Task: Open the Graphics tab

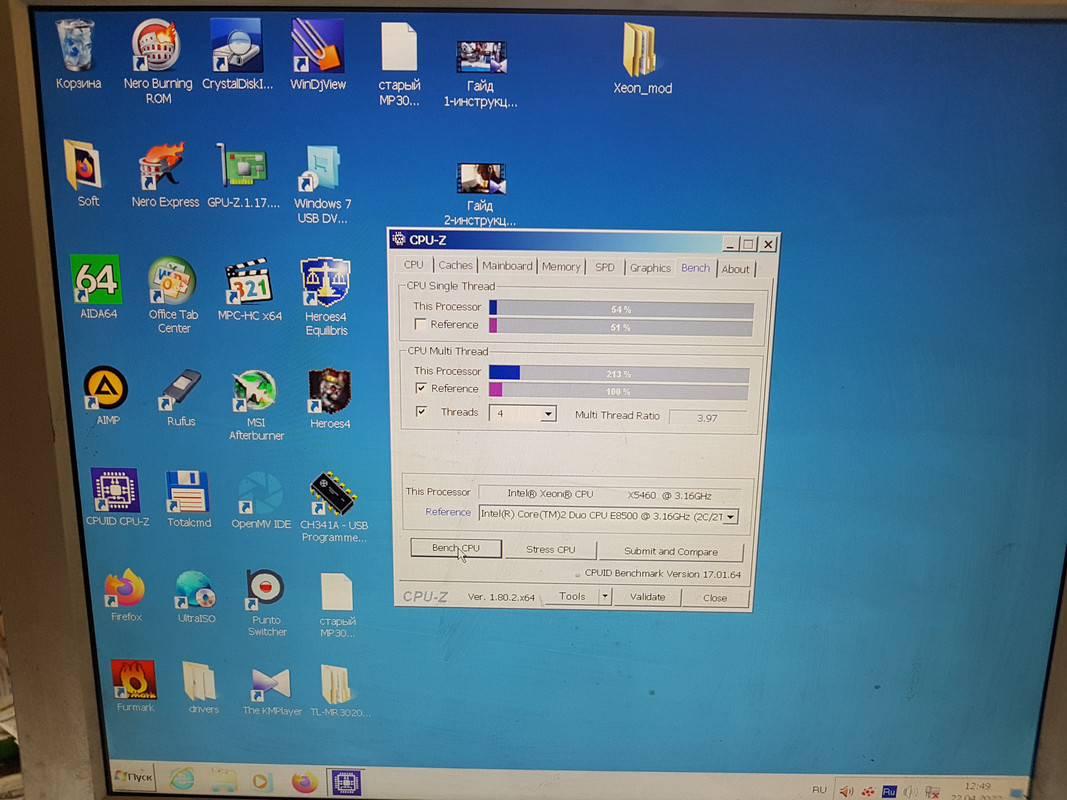Action: (650, 268)
